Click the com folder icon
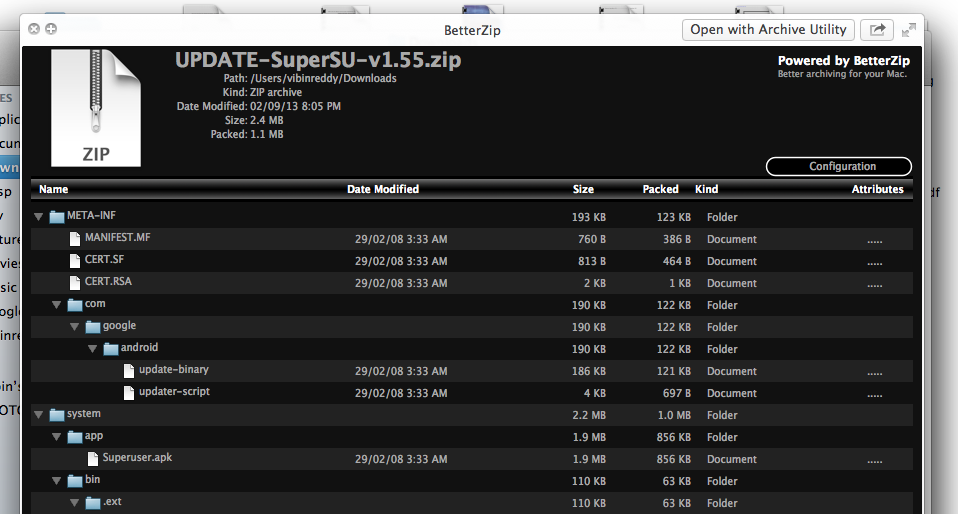This screenshot has width=958, height=514. click(x=75, y=304)
